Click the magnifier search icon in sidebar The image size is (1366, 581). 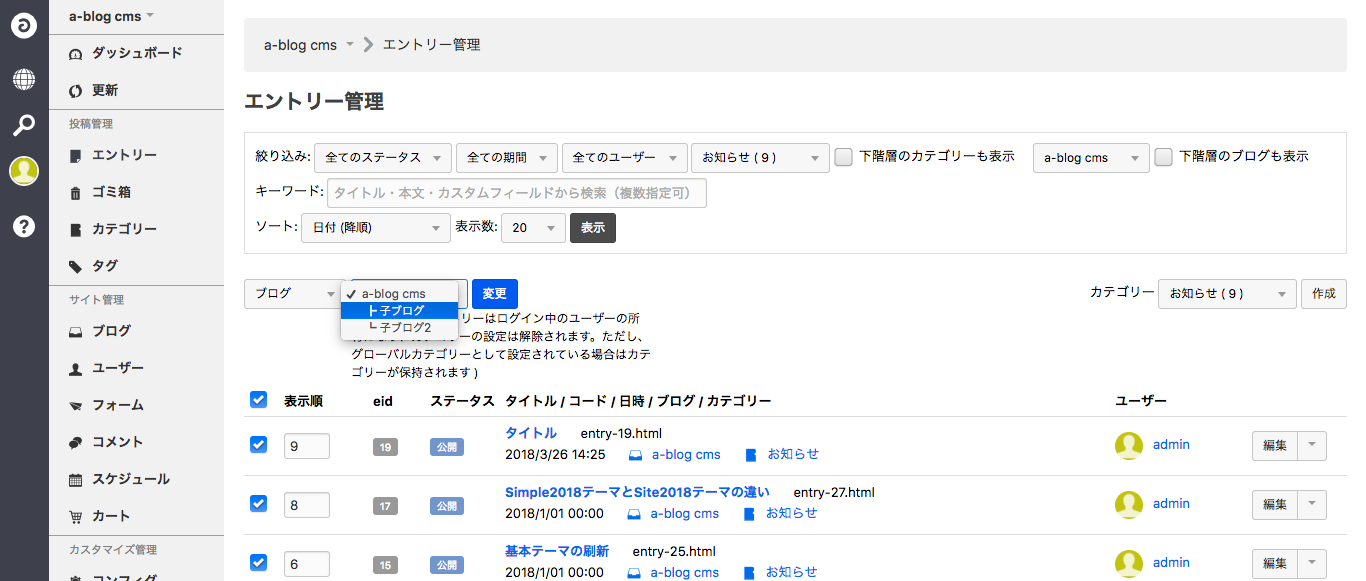(x=24, y=125)
